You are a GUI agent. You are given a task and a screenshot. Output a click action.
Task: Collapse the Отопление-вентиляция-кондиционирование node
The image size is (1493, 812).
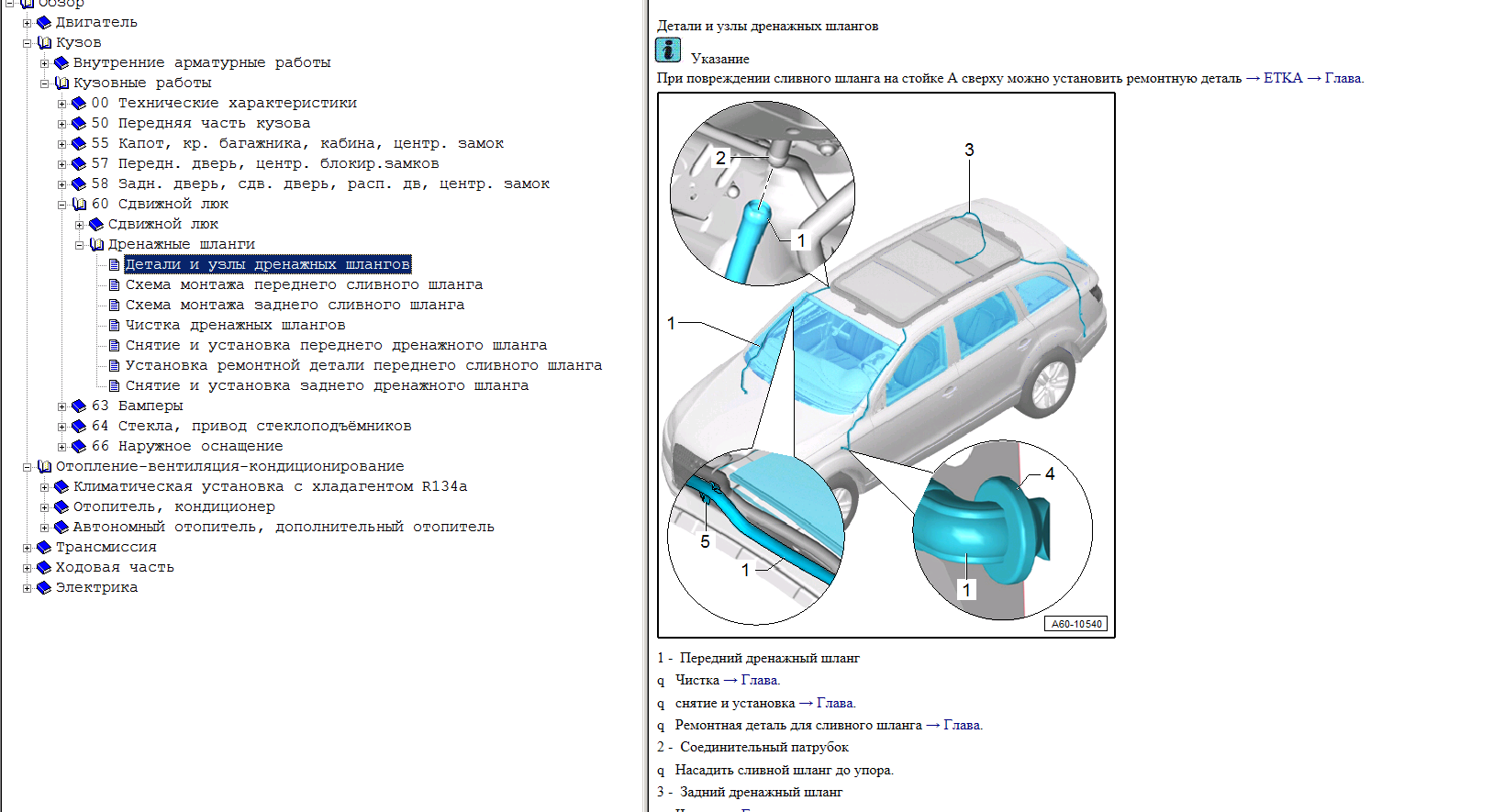coord(28,467)
